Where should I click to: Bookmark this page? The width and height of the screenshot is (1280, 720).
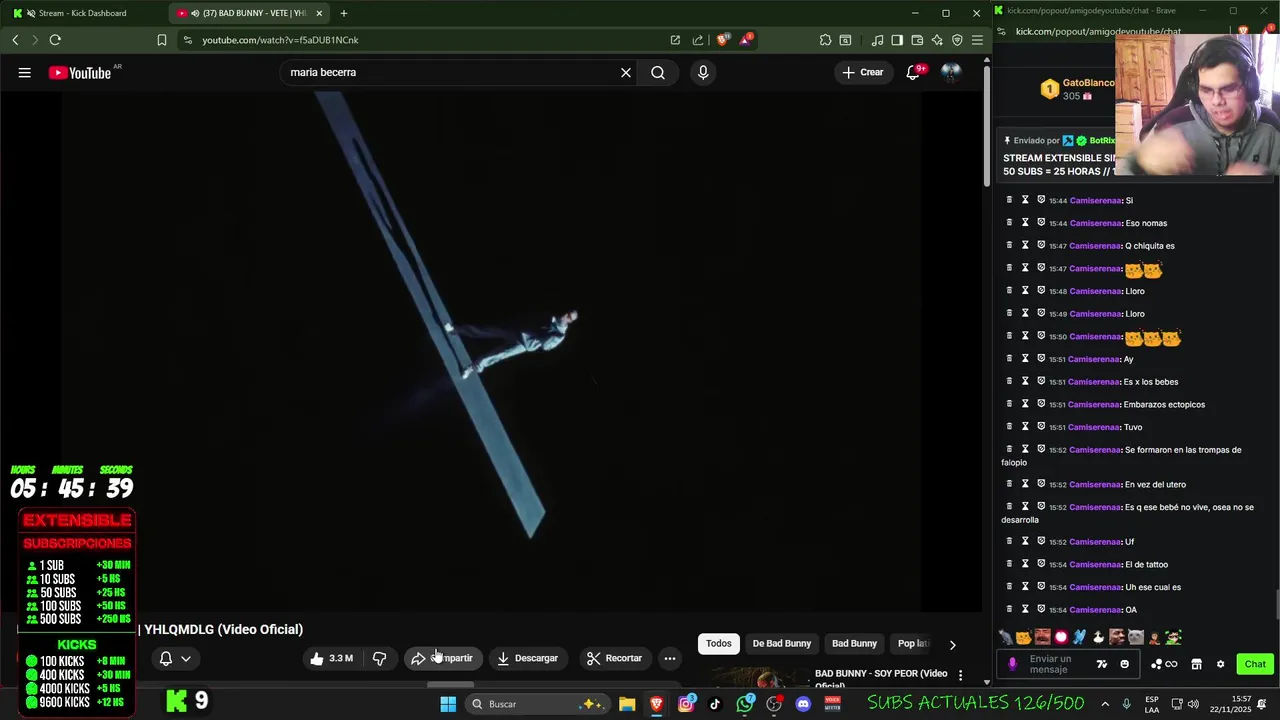[162, 40]
